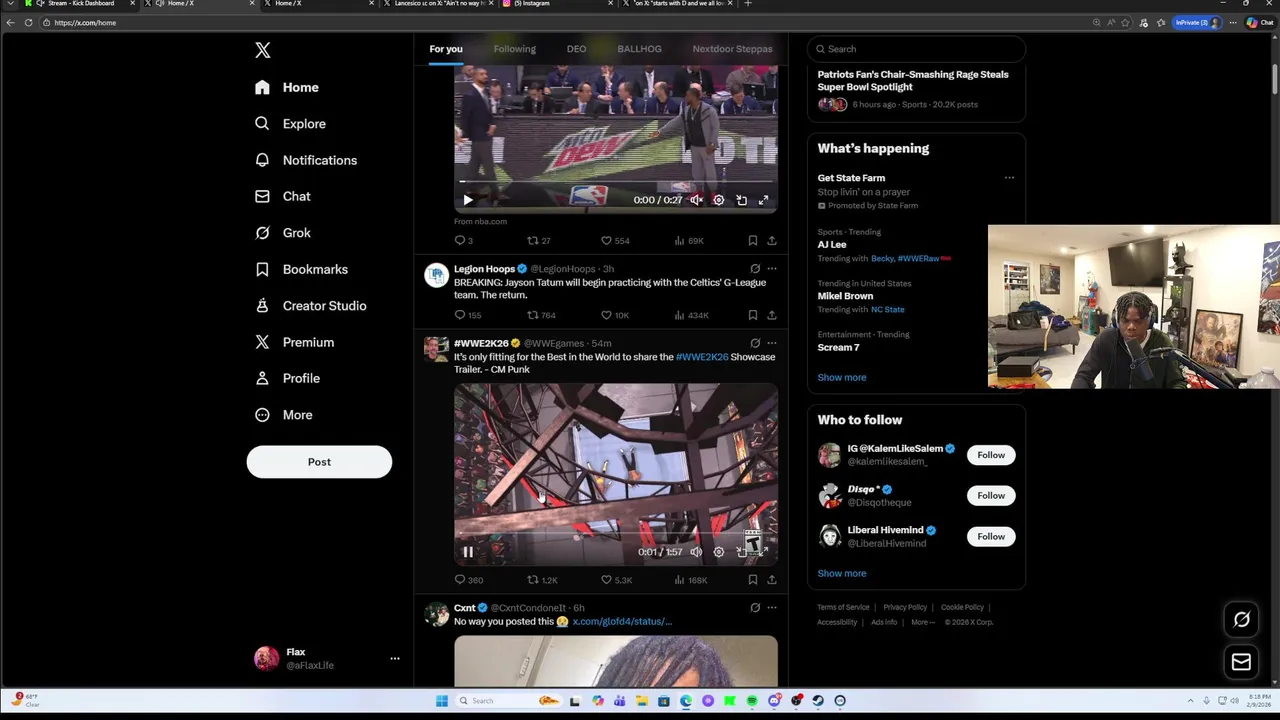This screenshot has width=1280, height=720.
Task: Follow Liberal Hivemind
Action: pos(991,537)
